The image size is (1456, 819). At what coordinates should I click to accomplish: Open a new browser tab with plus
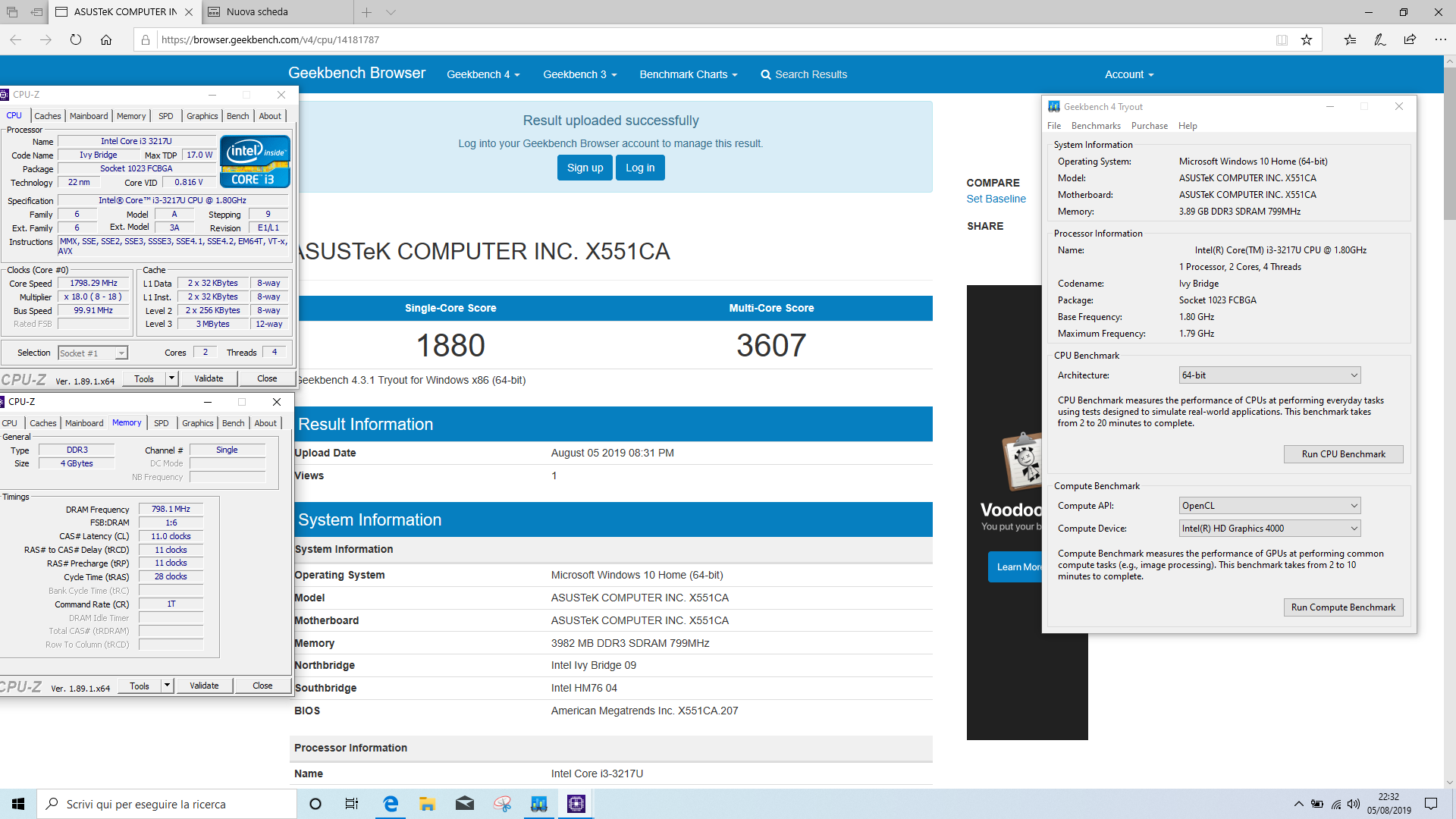pyautogui.click(x=366, y=12)
